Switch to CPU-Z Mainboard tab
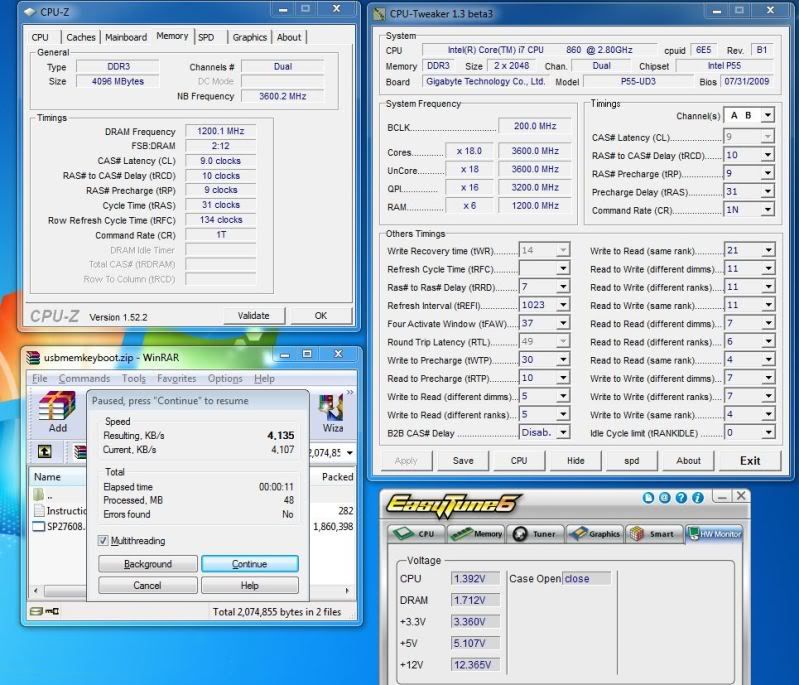Viewport: 799px width, 685px height. tap(126, 37)
